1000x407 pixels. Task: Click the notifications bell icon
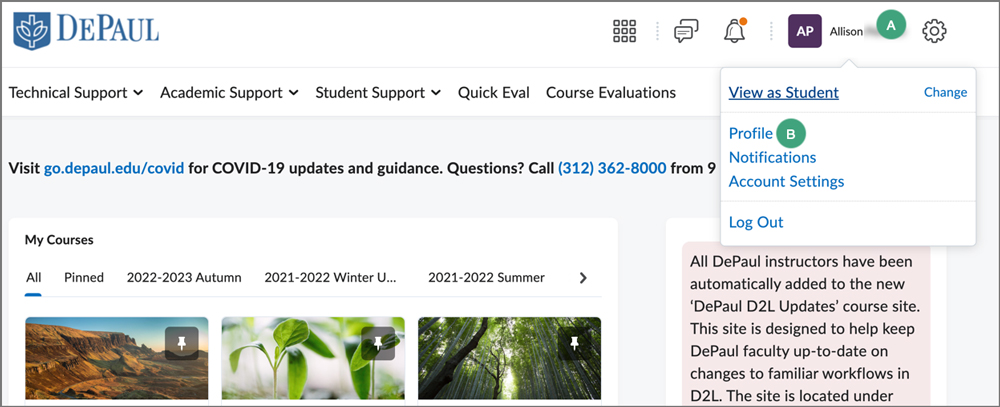pyautogui.click(x=734, y=31)
